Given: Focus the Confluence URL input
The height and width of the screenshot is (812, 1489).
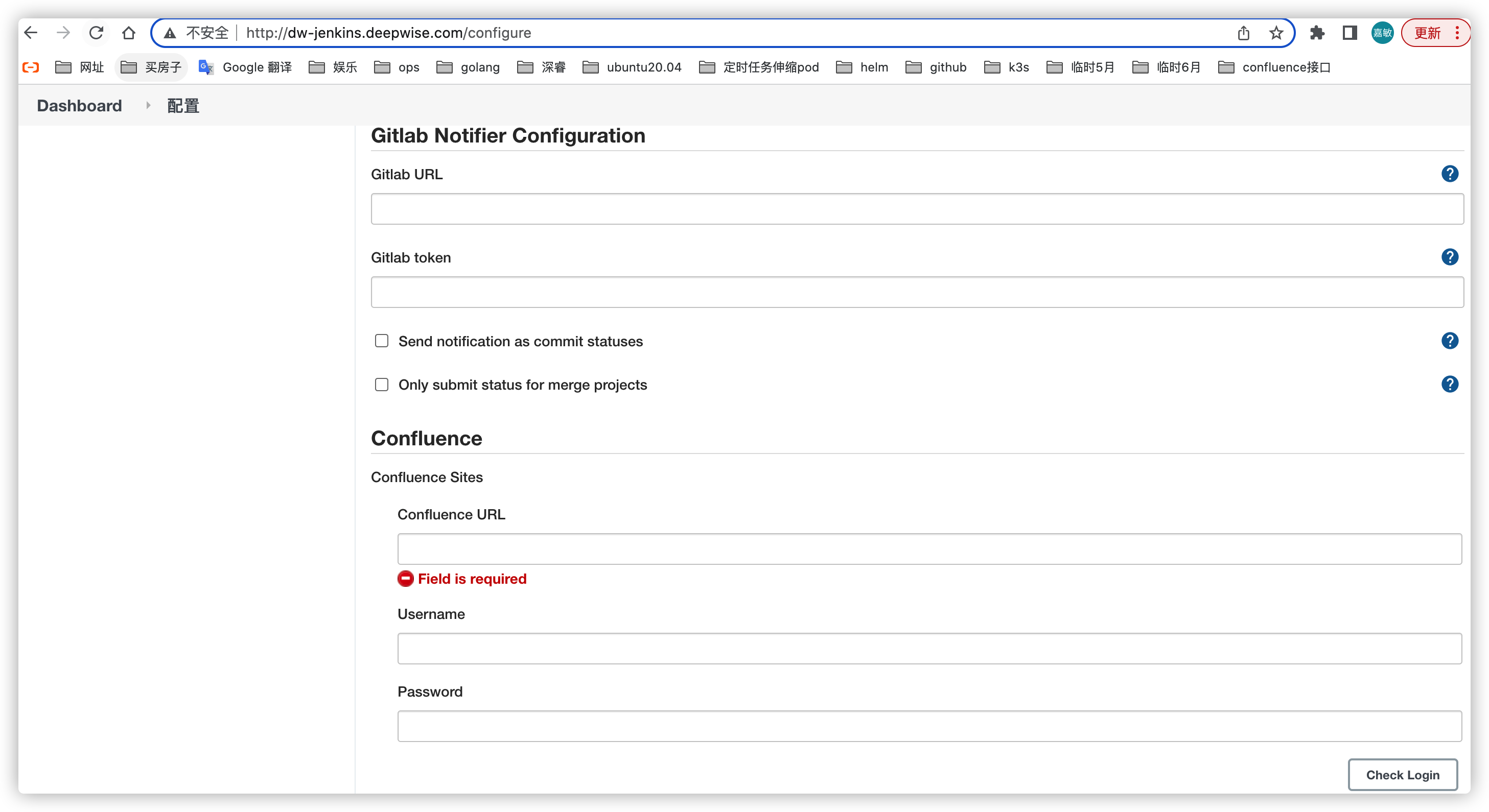Looking at the screenshot, I should click(x=929, y=548).
